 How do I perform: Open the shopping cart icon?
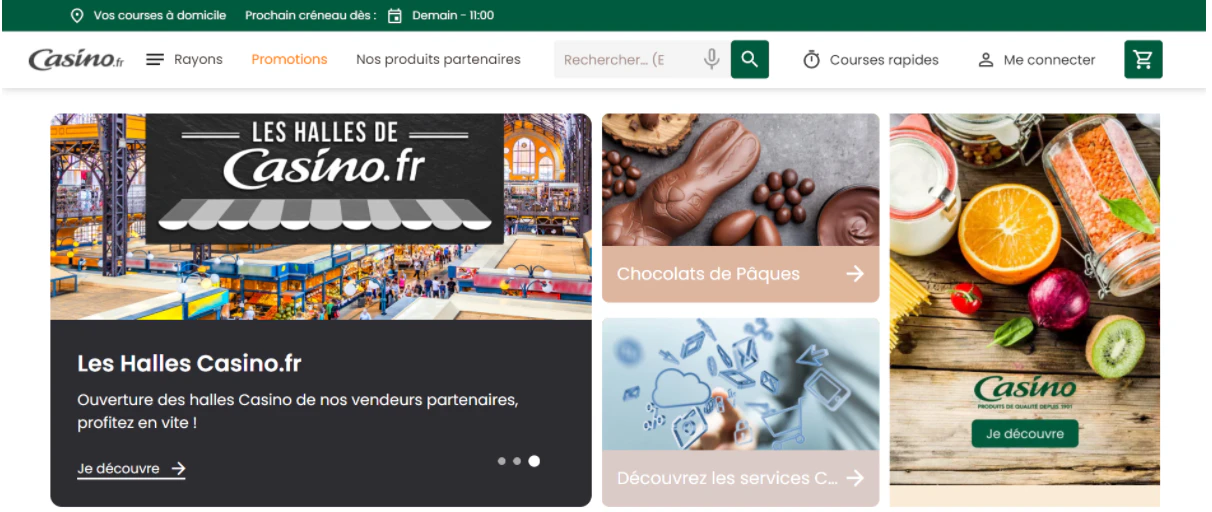(1143, 59)
